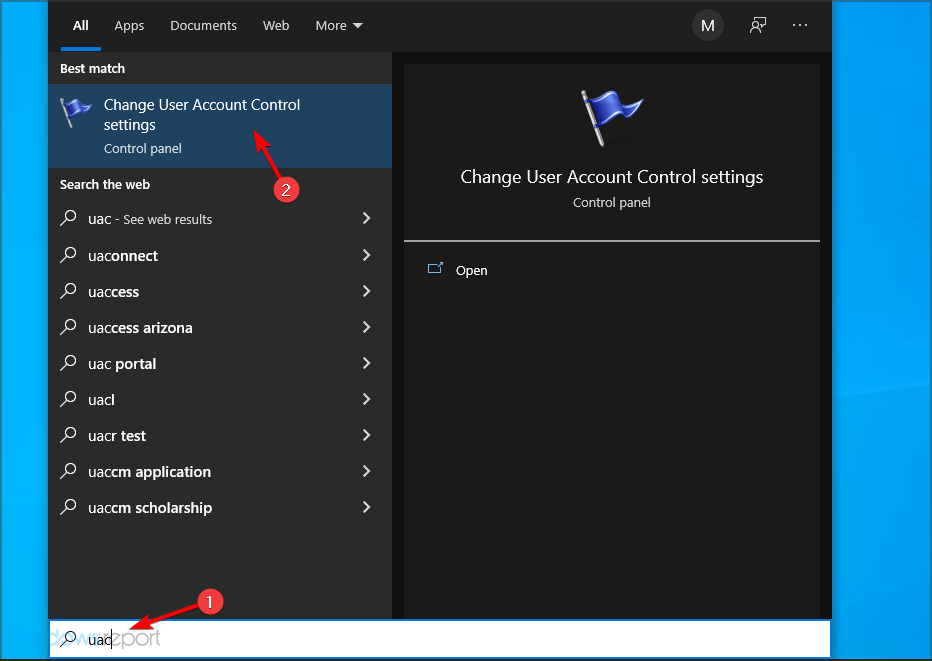This screenshot has height=661, width=932.
Task: Switch to the Apps tab
Action: (129, 26)
